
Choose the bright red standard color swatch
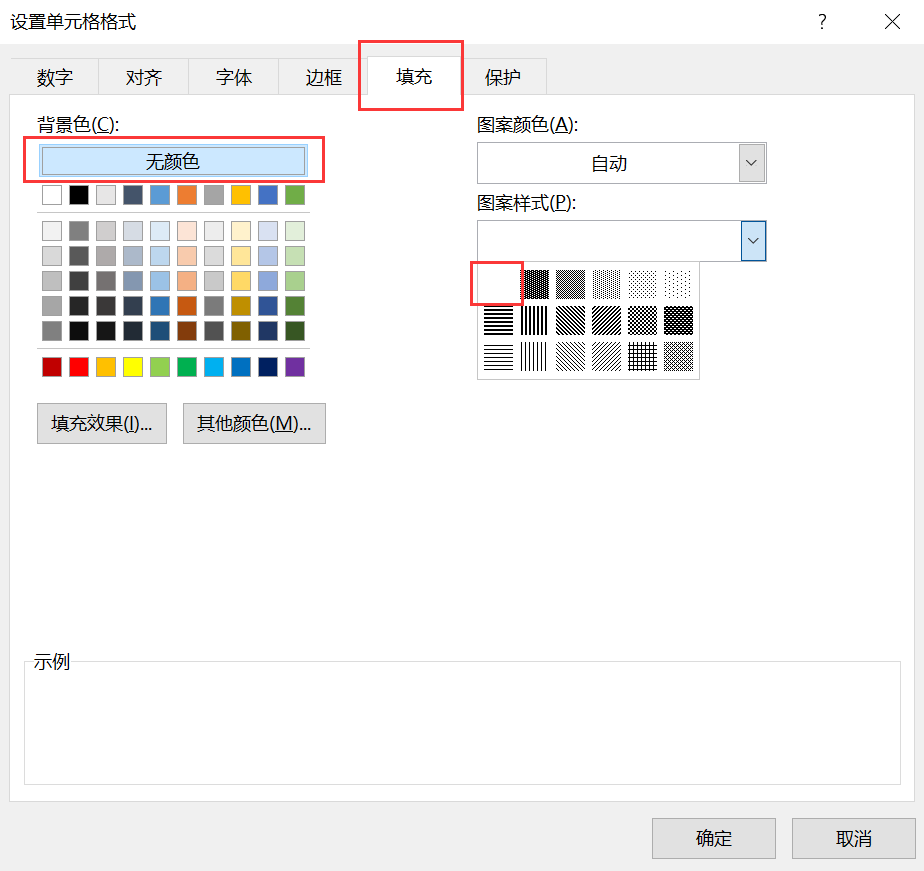pyautogui.click(x=79, y=367)
